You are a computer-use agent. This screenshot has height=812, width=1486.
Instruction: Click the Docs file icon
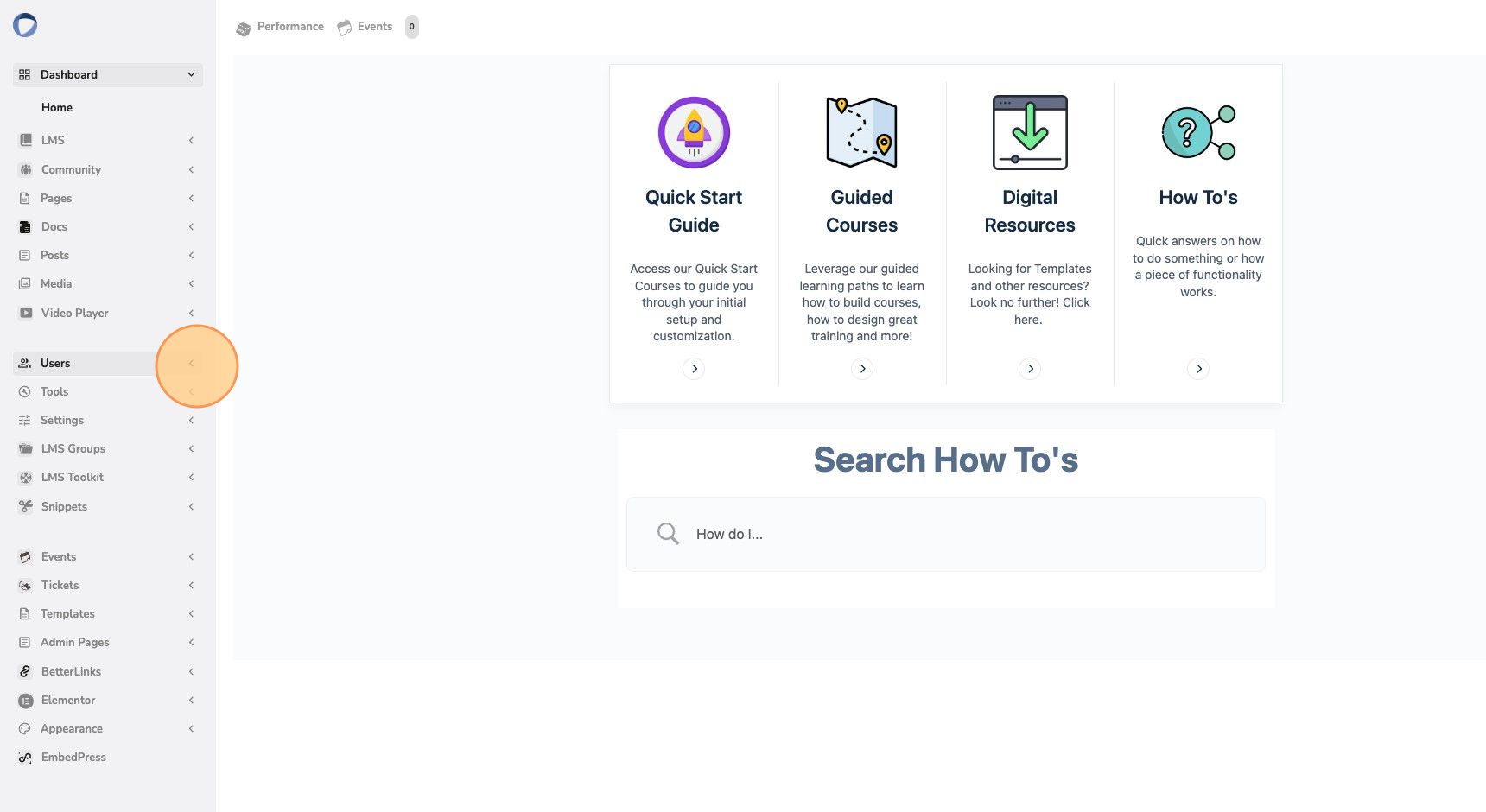pos(25,226)
